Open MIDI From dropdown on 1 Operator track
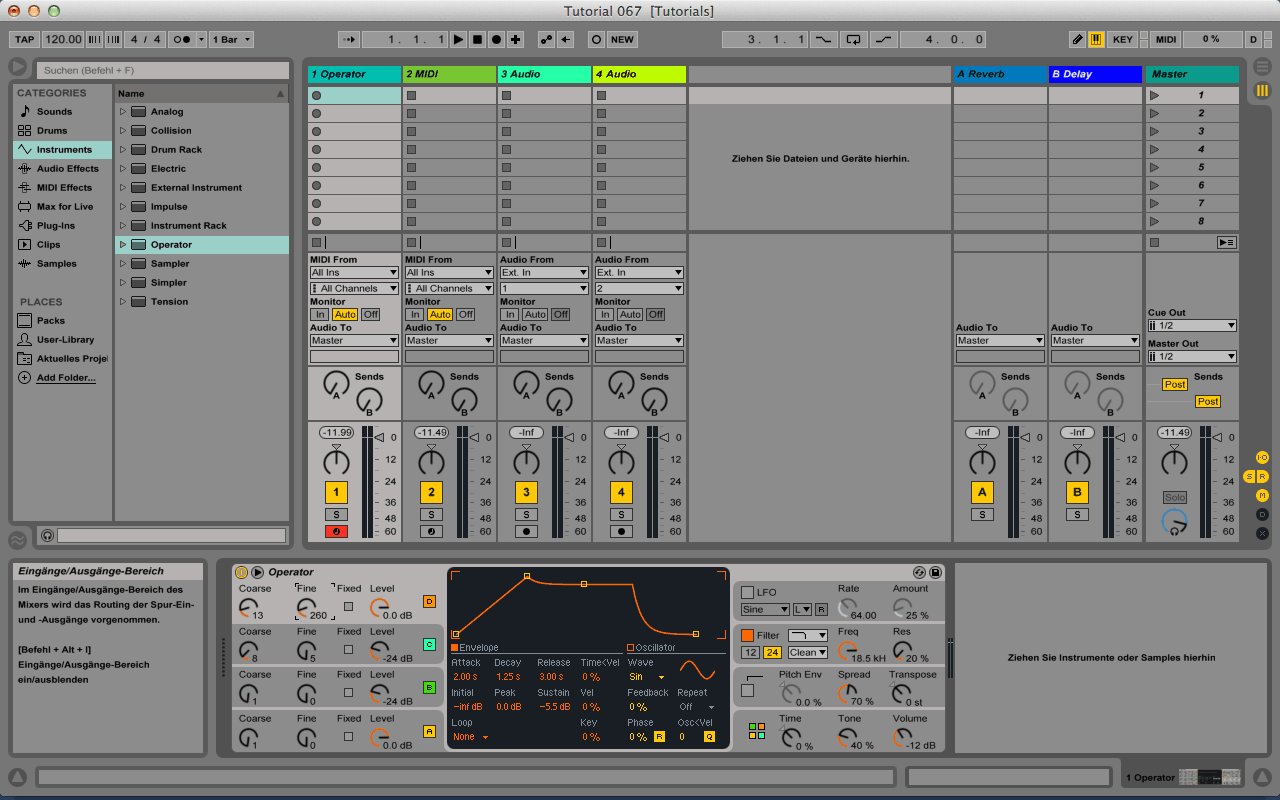The height and width of the screenshot is (800, 1280). pyautogui.click(x=354, y=272)
